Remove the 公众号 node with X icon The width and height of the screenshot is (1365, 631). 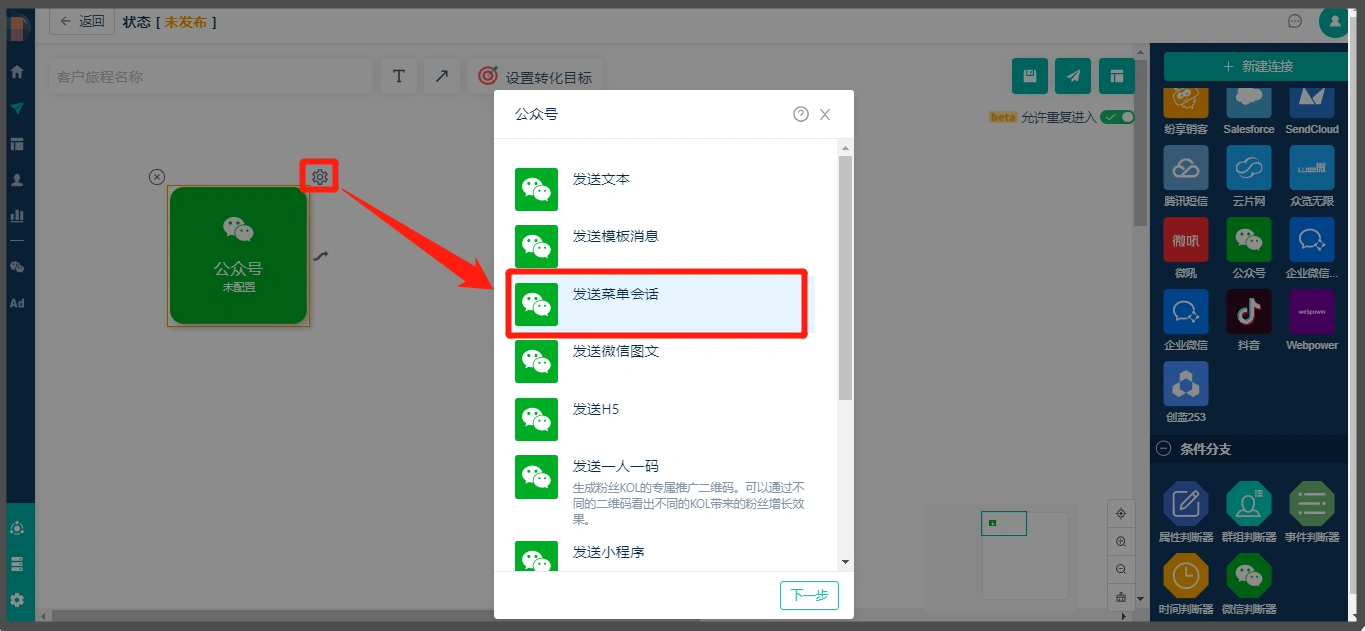[x=157, y=177]
